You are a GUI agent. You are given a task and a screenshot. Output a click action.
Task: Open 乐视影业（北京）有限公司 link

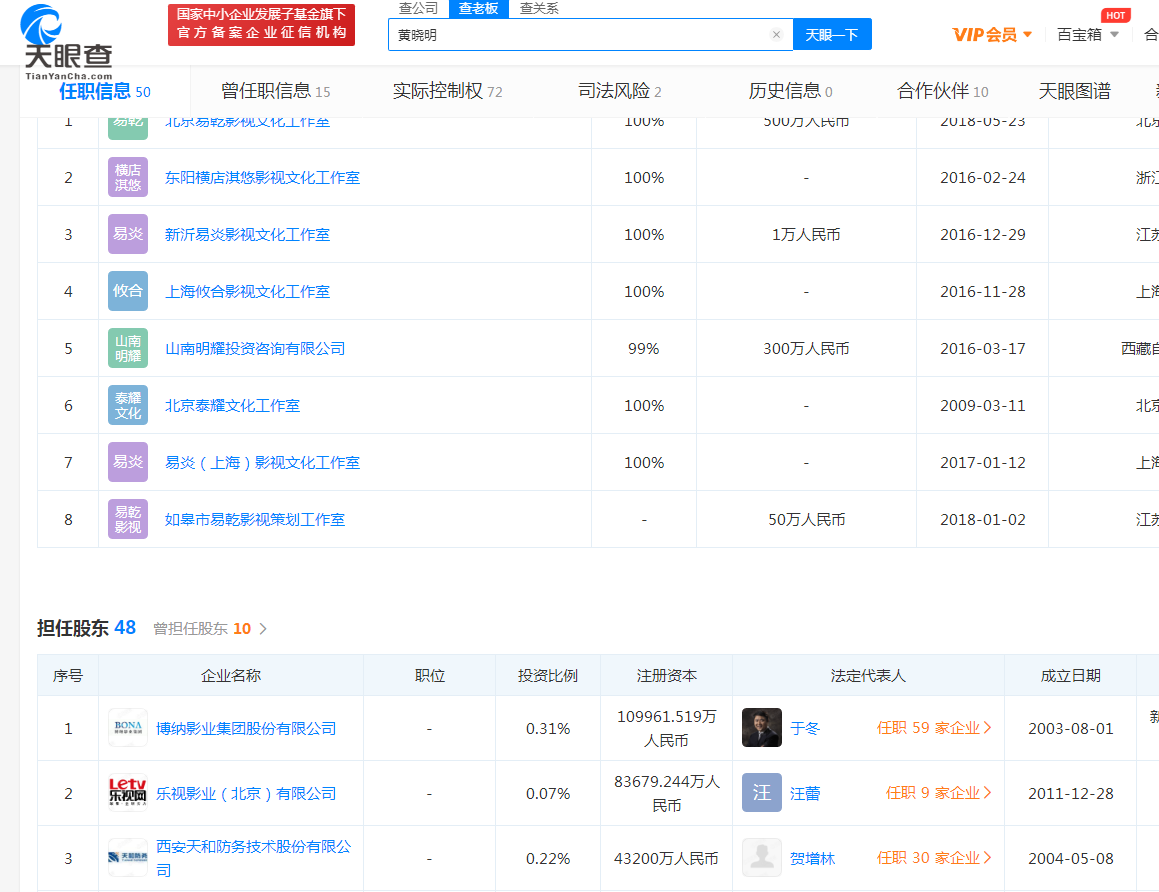pyautogui.click(x=245, y=794)
